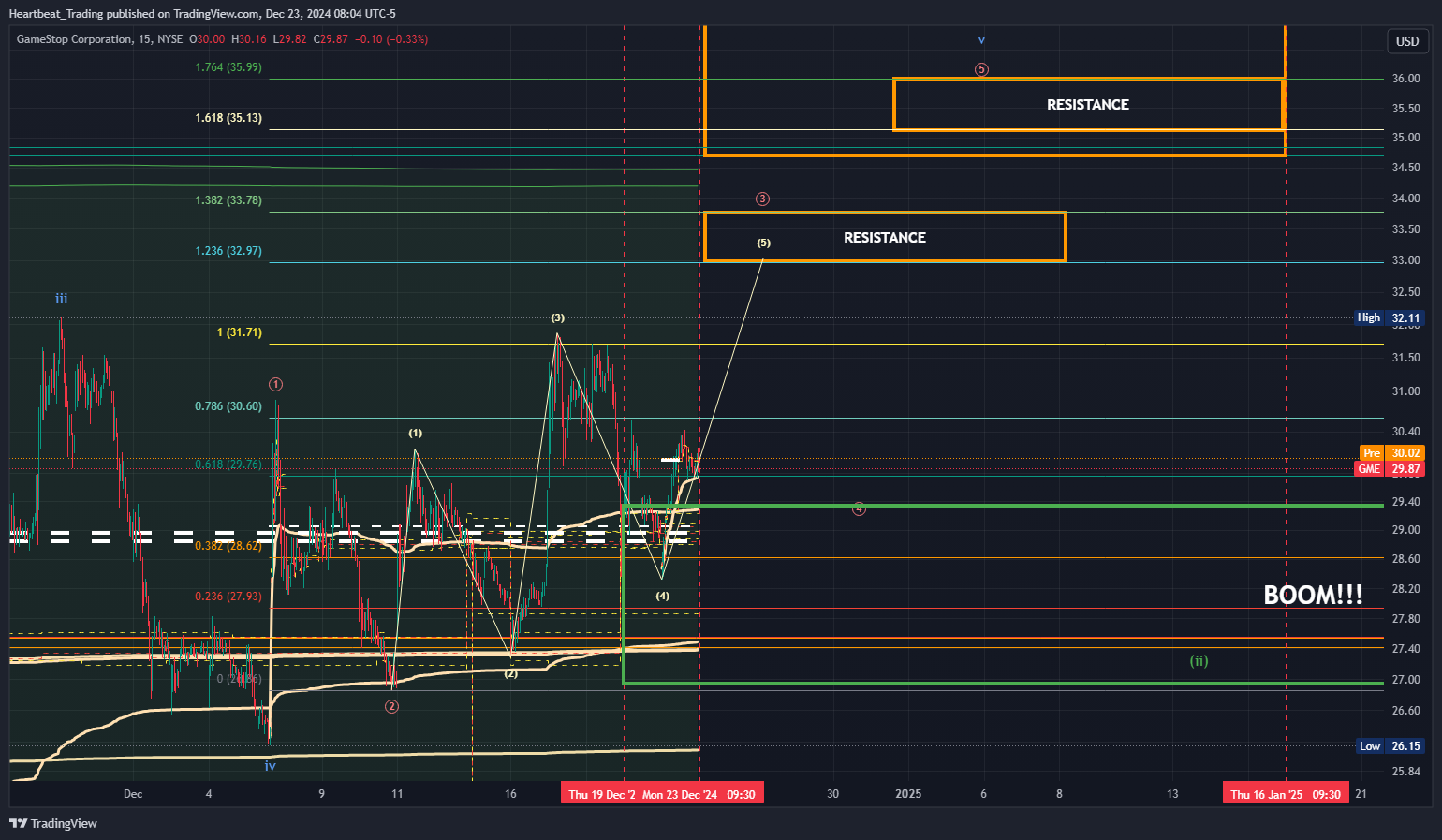Select the Thu 19 Dec date marker
This screenshot has width=1442, height=840.
coord(599,794)
